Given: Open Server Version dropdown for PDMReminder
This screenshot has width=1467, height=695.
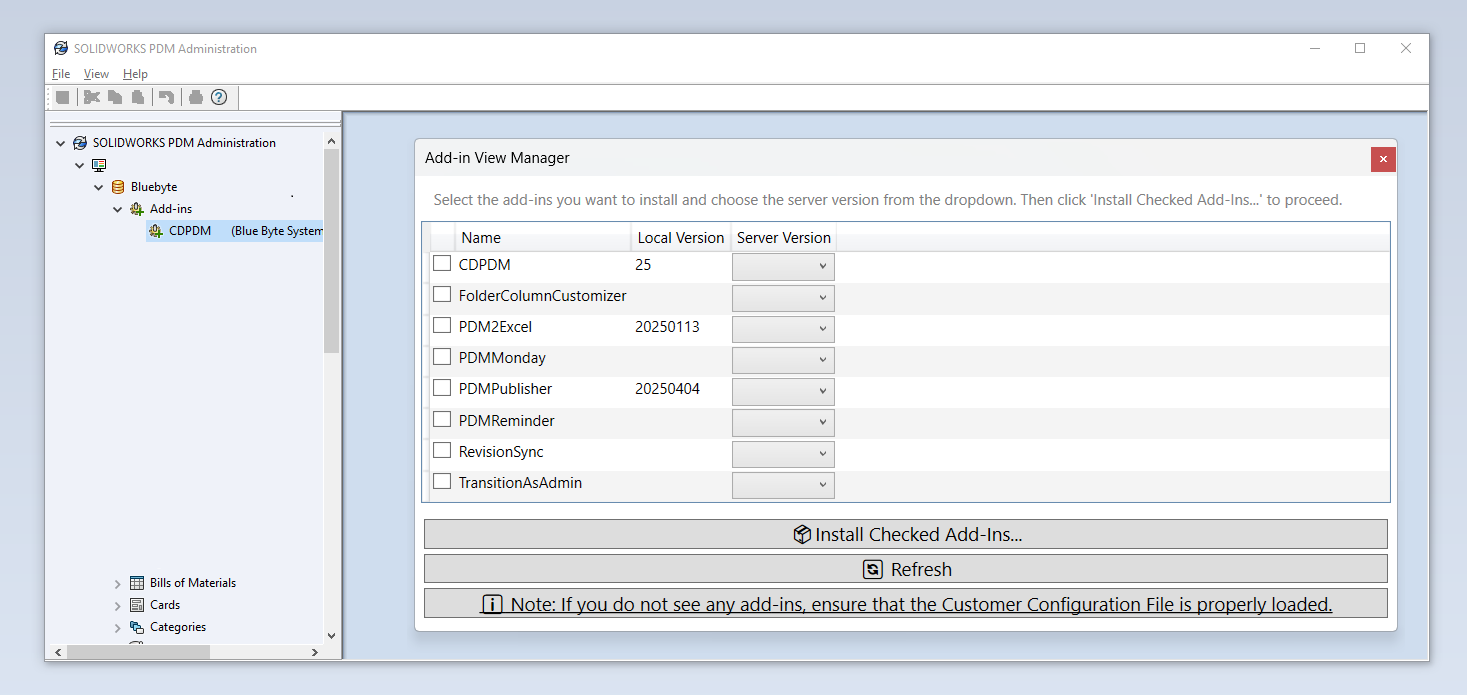Looking at the screenshot, I should (x=783, y=423).
